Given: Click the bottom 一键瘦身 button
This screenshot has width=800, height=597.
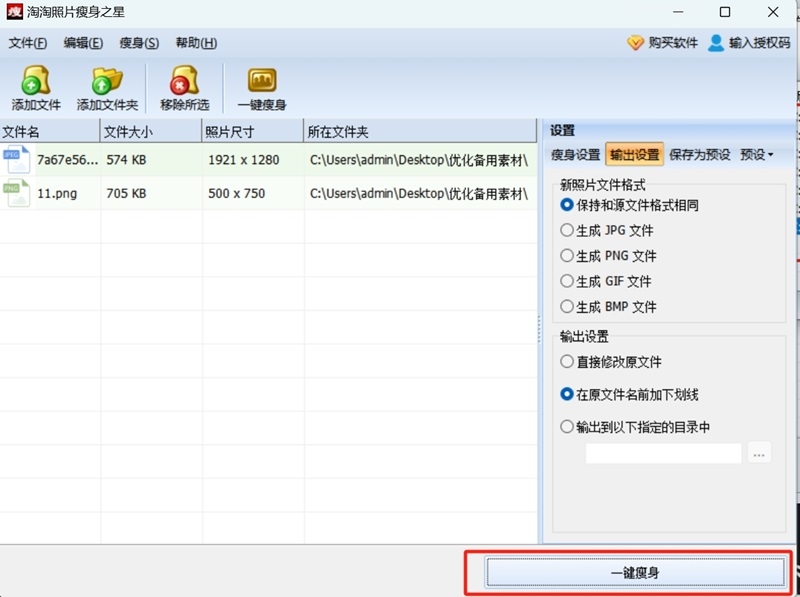Looking at the screenshot, I should click(635, 573).
